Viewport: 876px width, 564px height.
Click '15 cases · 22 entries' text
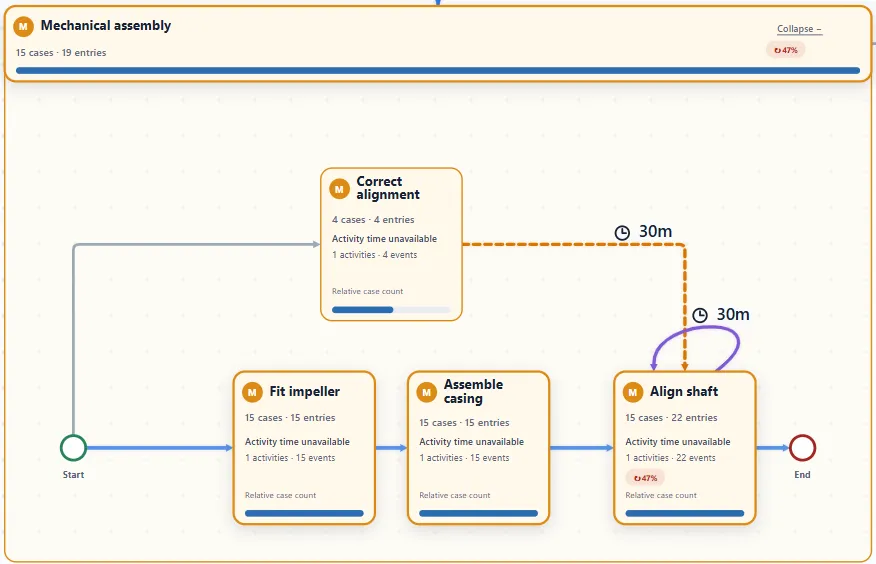[671, 418]
